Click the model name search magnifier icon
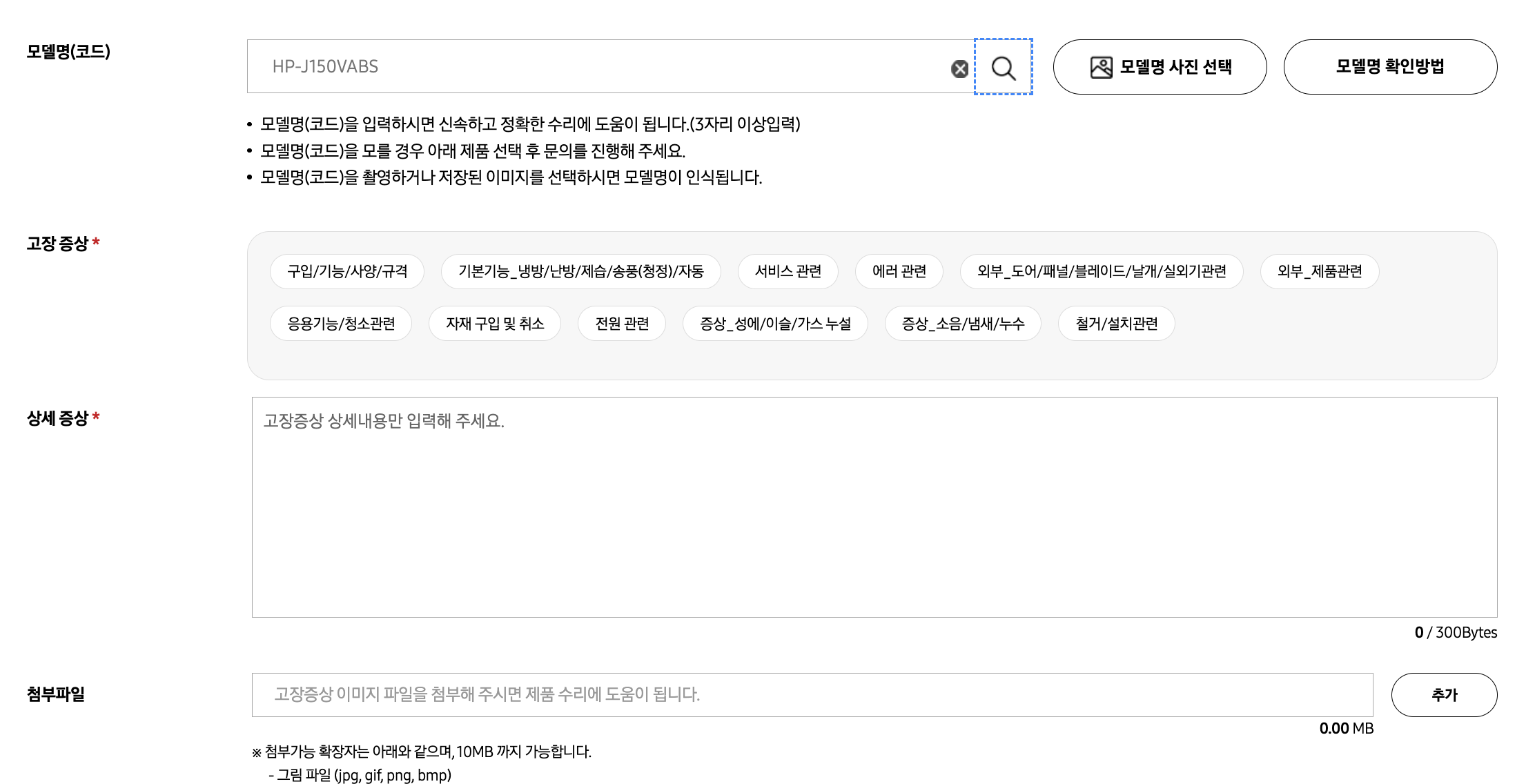This screenshot has height=784, width=1535. tap(1003, 67)
